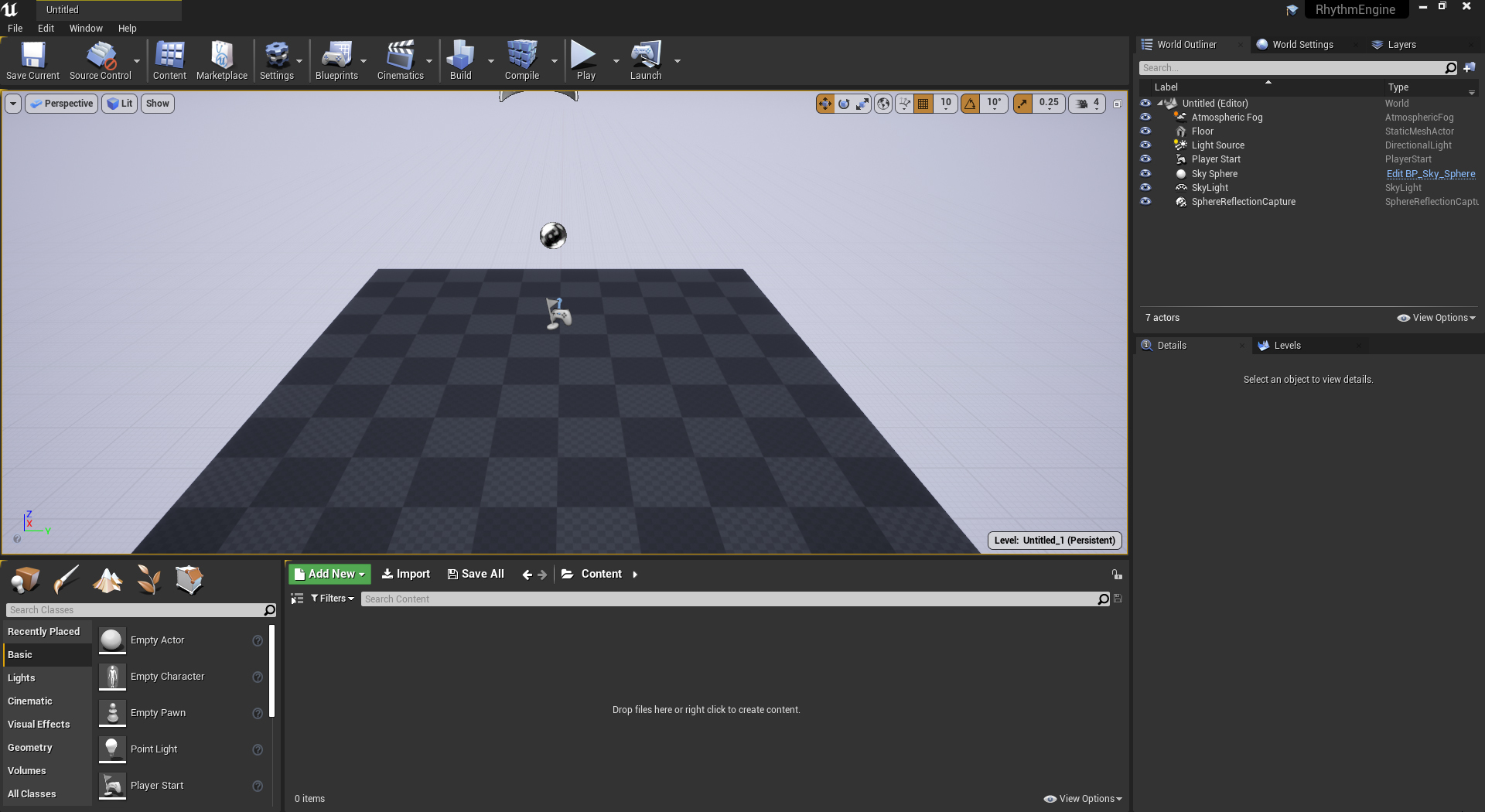Hide the Floor actor with eye icon

(1145, 131)
